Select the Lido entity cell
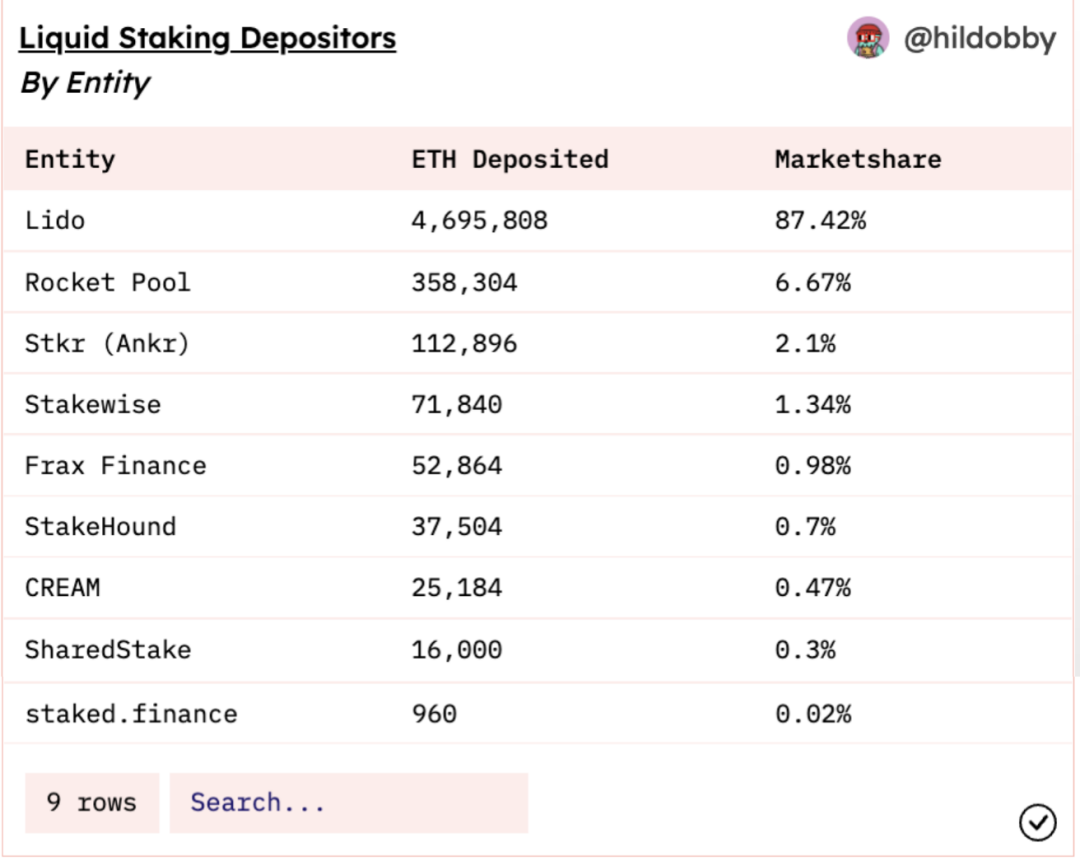This screenshot has height=861, width=1080. pos(55,220)
